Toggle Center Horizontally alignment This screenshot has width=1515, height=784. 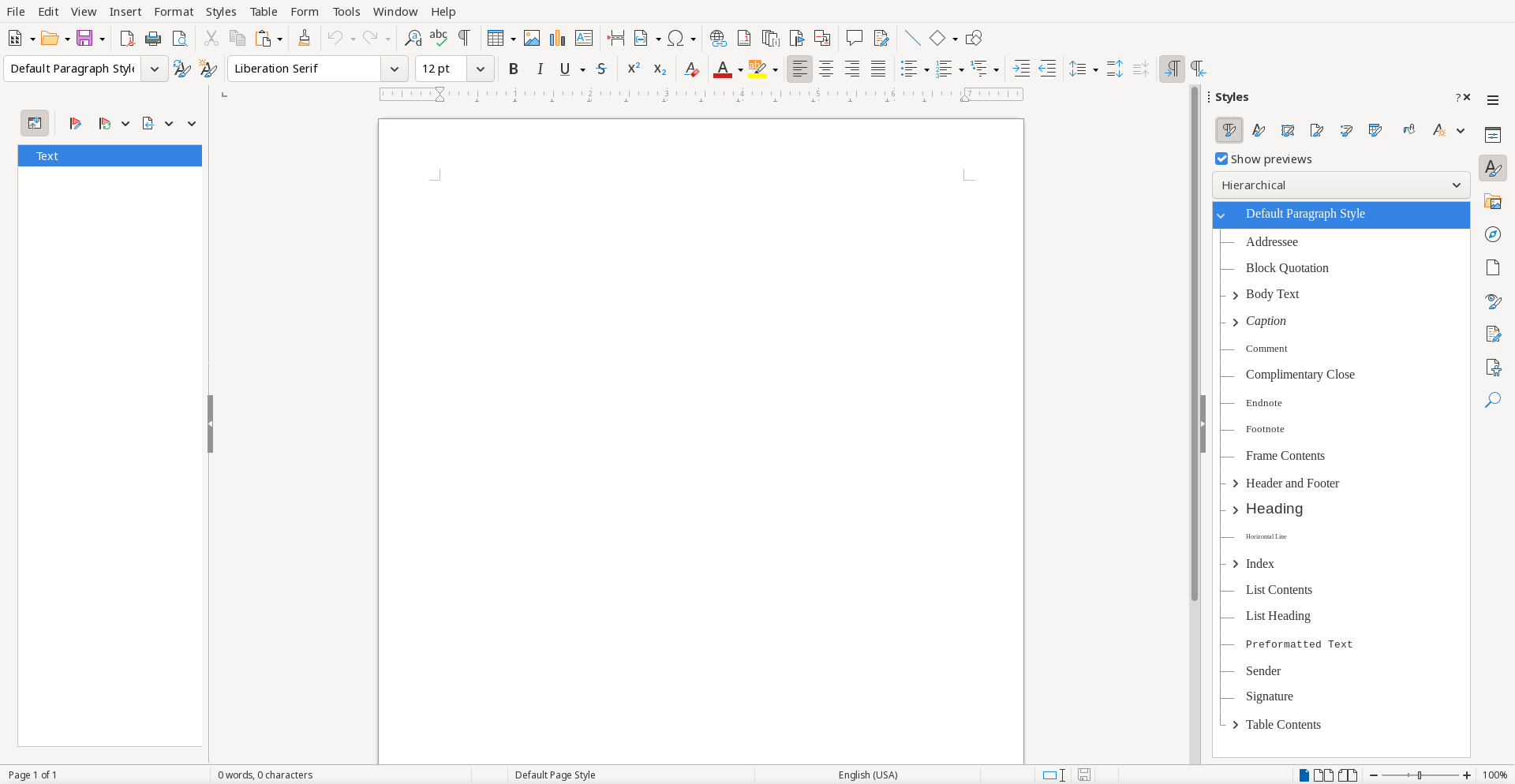826,69
